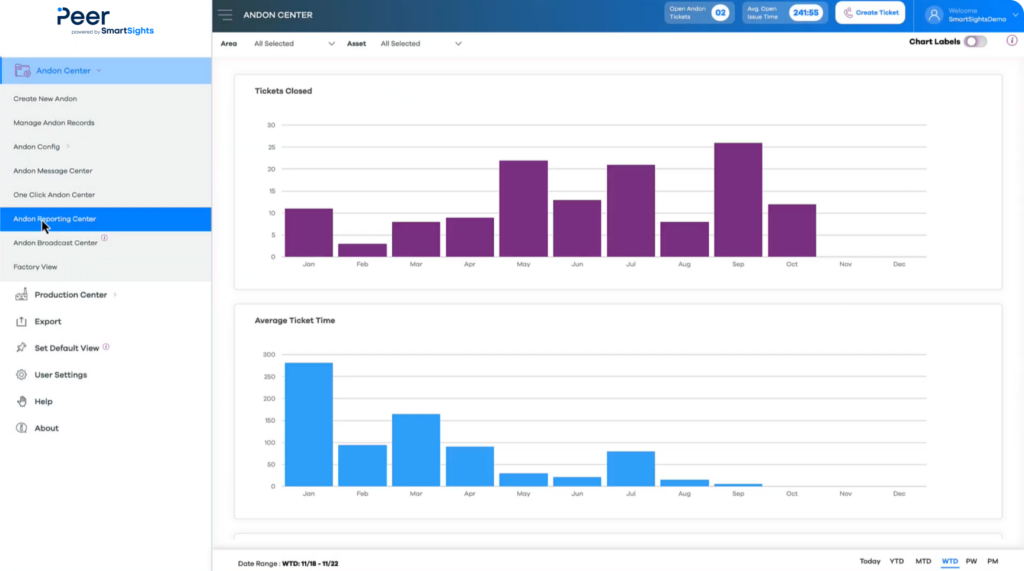Click the About info icon
Viewport: 1024px width, 571px height.
click(22, 428)
